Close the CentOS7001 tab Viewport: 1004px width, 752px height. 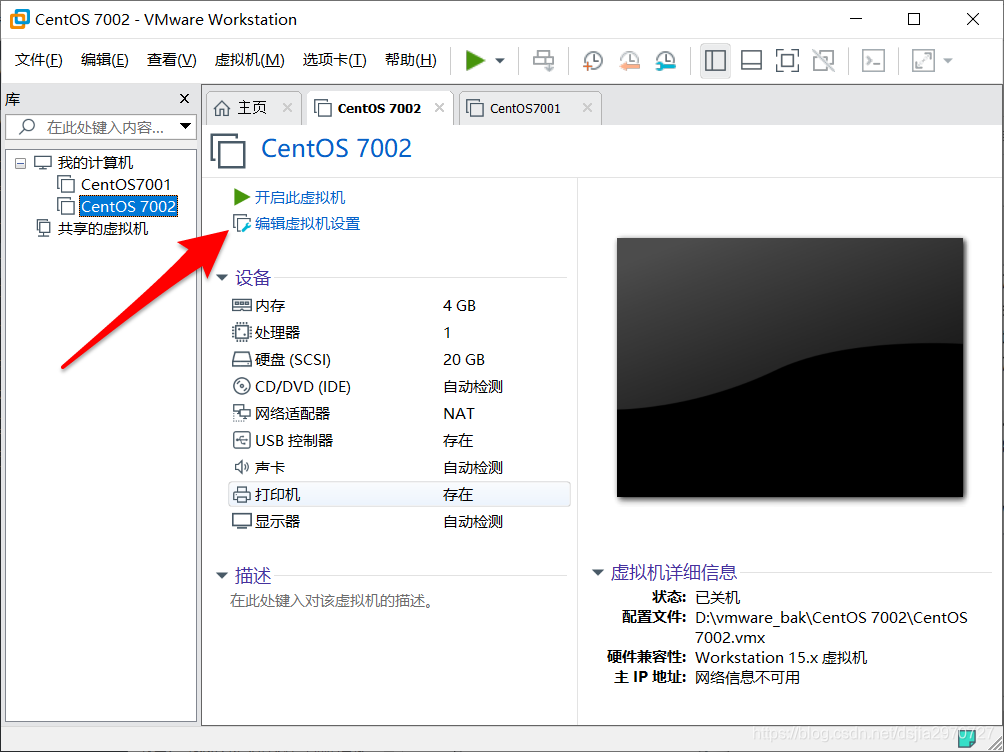[x=587, y=108]
